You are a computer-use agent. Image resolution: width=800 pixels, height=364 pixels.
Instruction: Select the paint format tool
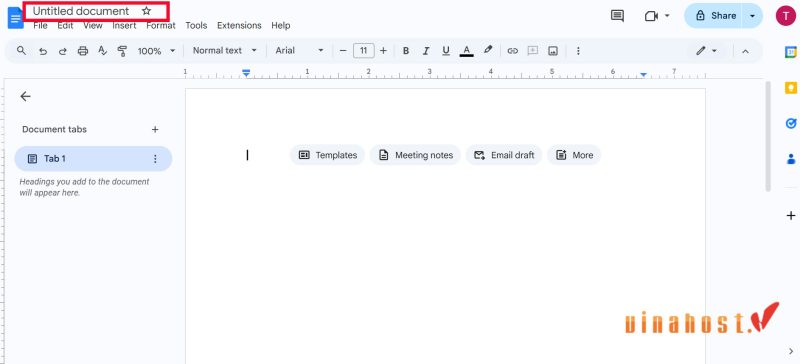click(x=122, y=51)
